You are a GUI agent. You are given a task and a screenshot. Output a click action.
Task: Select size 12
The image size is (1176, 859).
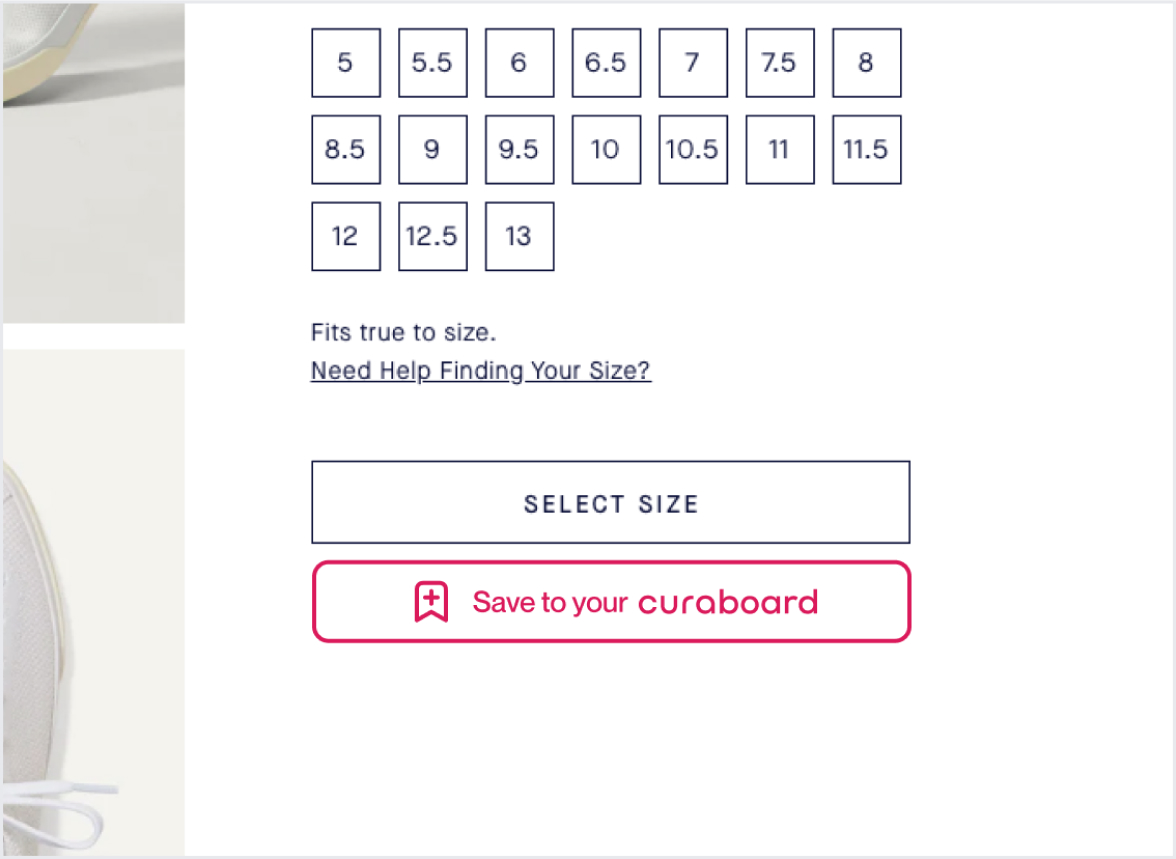346,236
